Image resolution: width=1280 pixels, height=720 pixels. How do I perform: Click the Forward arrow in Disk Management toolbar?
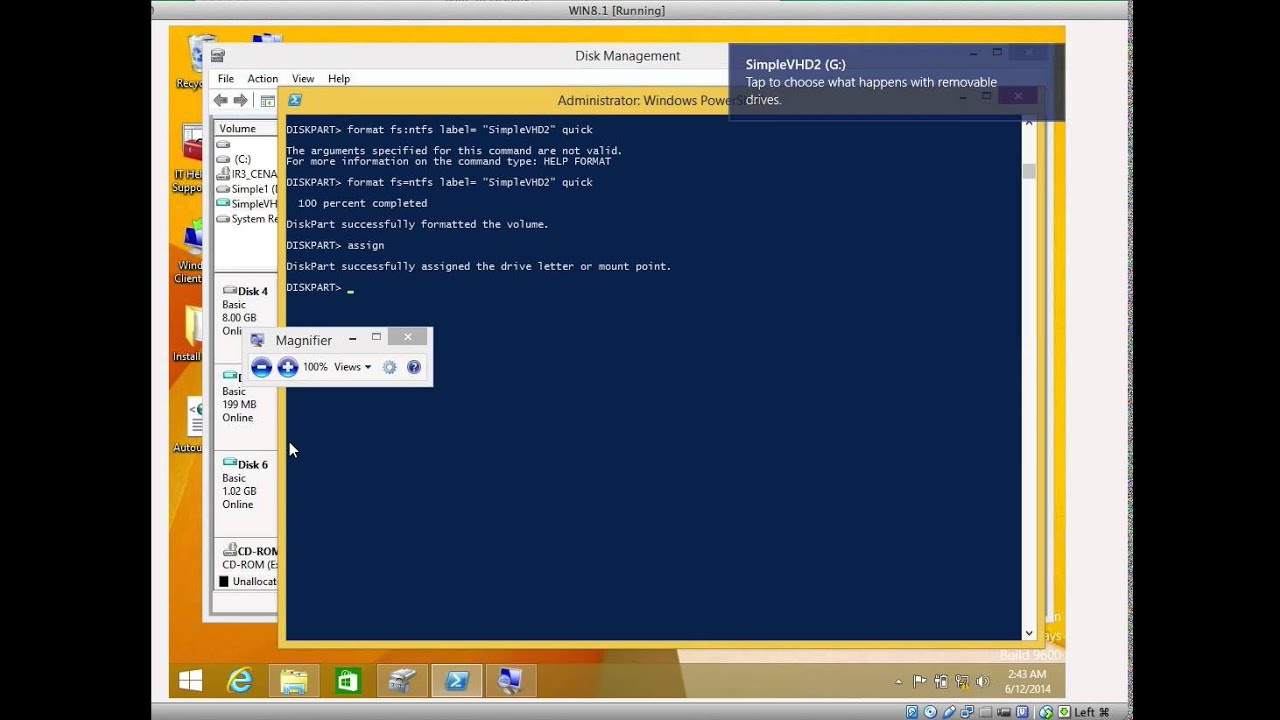click(x=240, y=101)
